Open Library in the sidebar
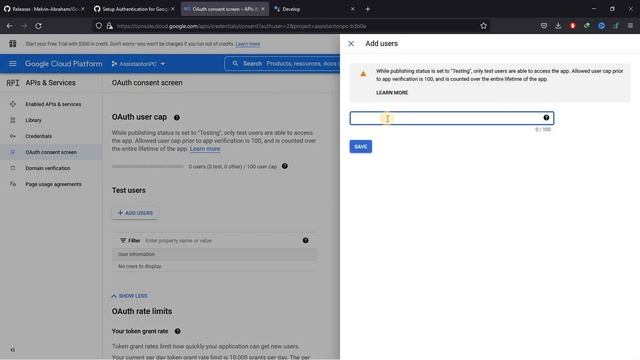This screenshot has height=360, width=640. point(33,120)
